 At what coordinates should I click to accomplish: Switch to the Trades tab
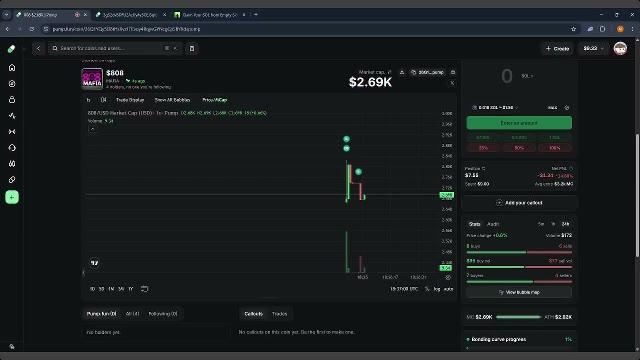280,314
